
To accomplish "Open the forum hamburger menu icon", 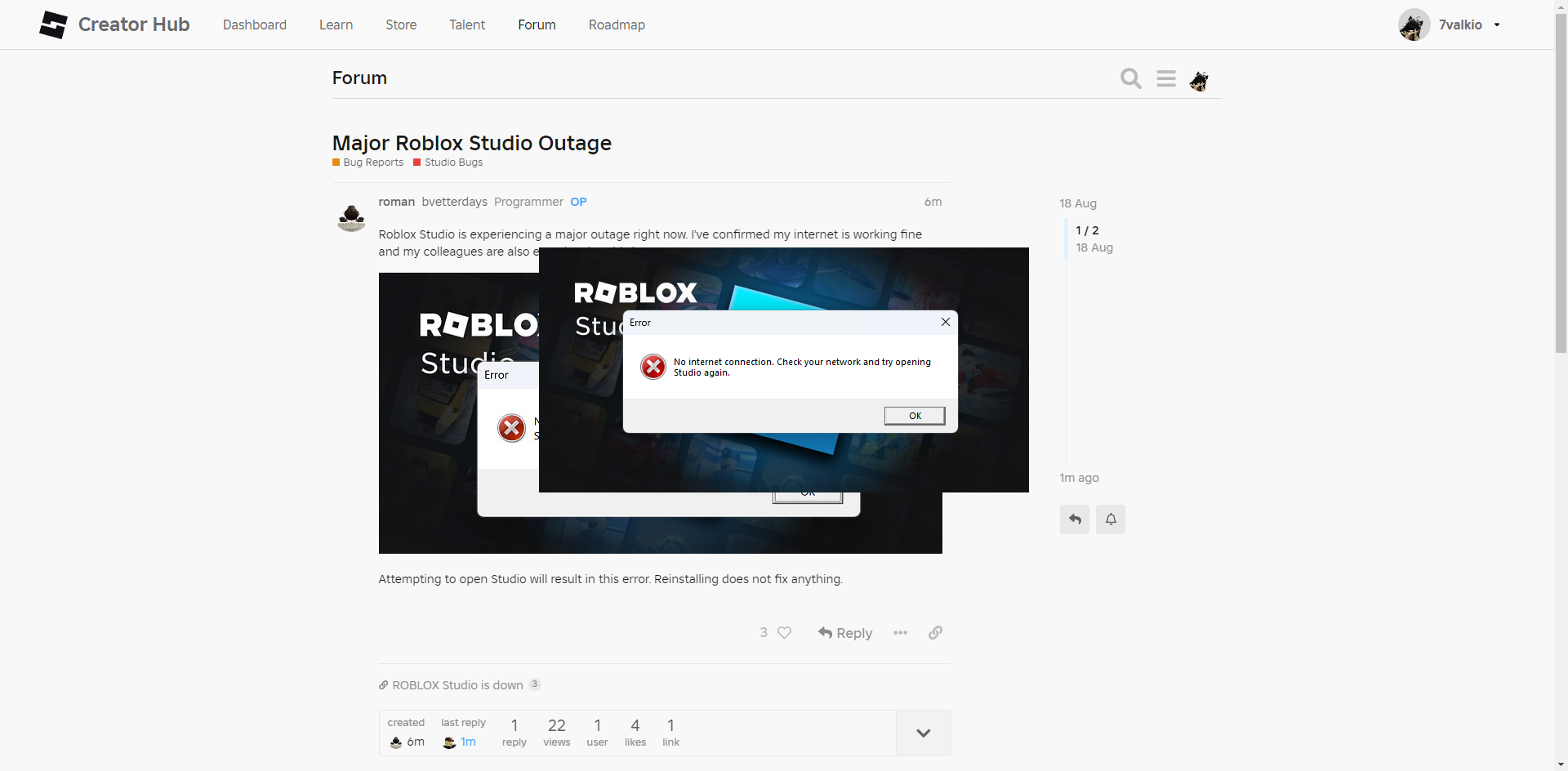I will point(1166,78).
